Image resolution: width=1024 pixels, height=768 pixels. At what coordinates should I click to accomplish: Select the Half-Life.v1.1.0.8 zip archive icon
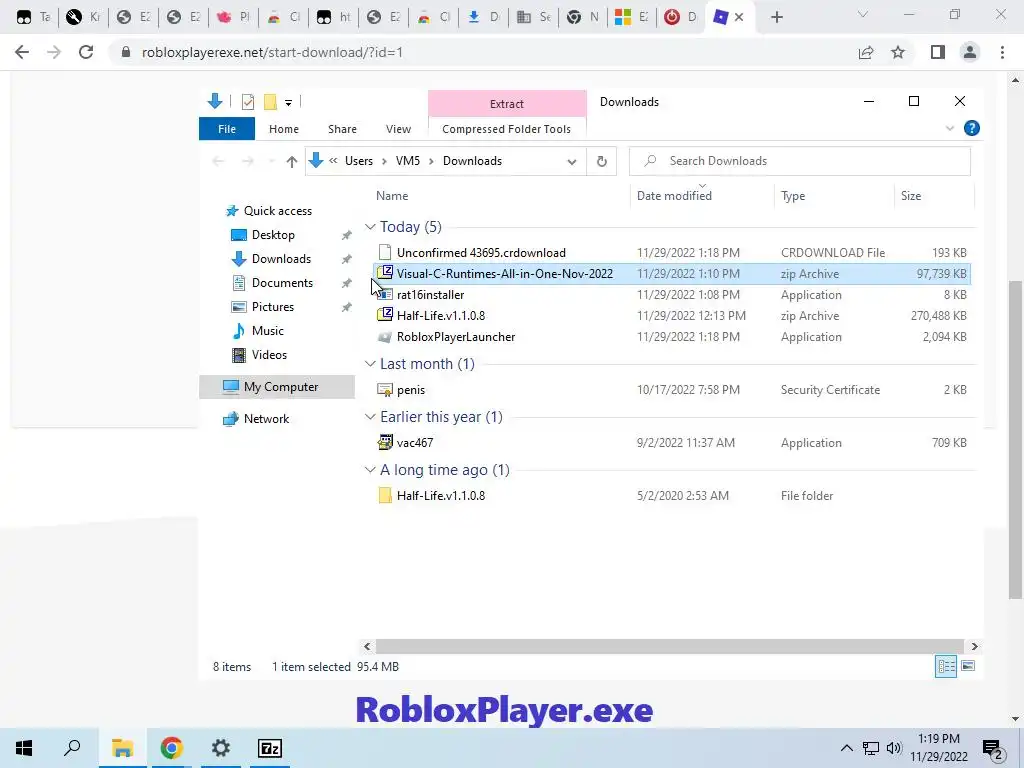[x=385, y=315]
